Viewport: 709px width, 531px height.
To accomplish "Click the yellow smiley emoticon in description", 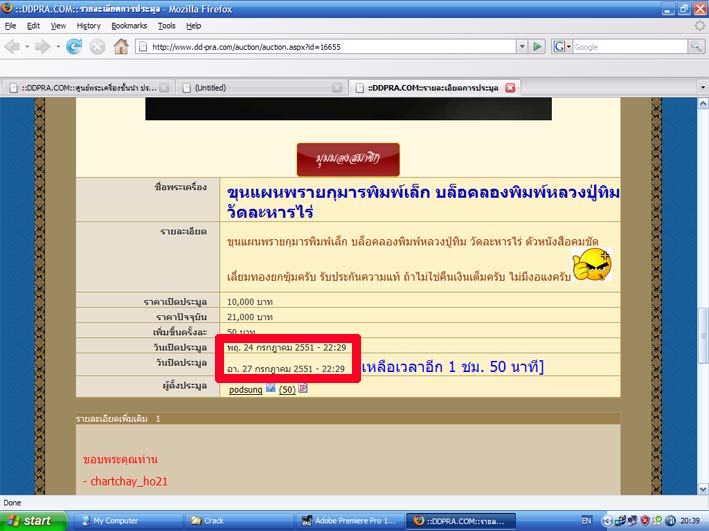I will [x=593, y=264].
